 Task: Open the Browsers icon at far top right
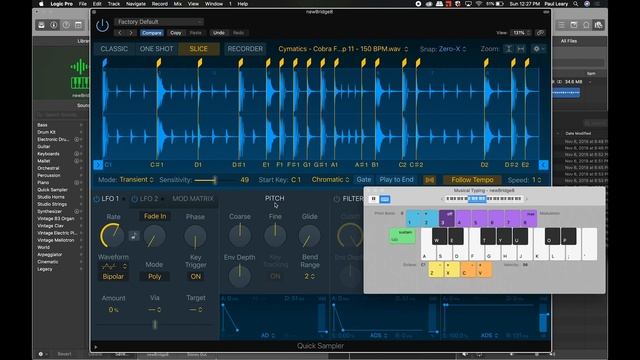coord(598,25)
